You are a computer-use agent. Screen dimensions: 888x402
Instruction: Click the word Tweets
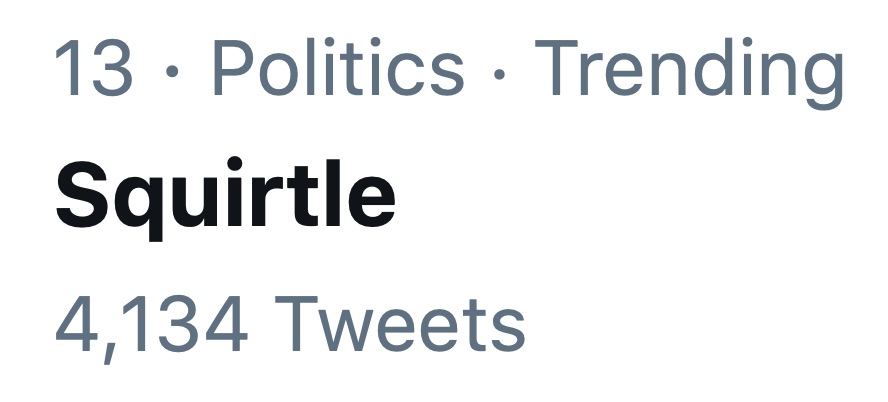pos(399,326)
